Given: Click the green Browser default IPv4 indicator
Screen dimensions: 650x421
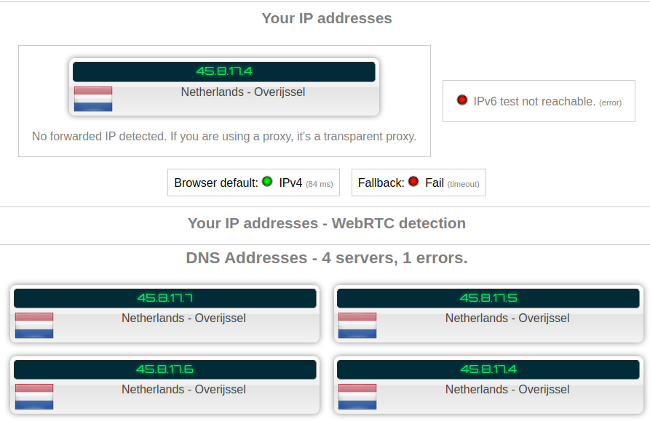Looking at the screenshot, I should [267, 182].
